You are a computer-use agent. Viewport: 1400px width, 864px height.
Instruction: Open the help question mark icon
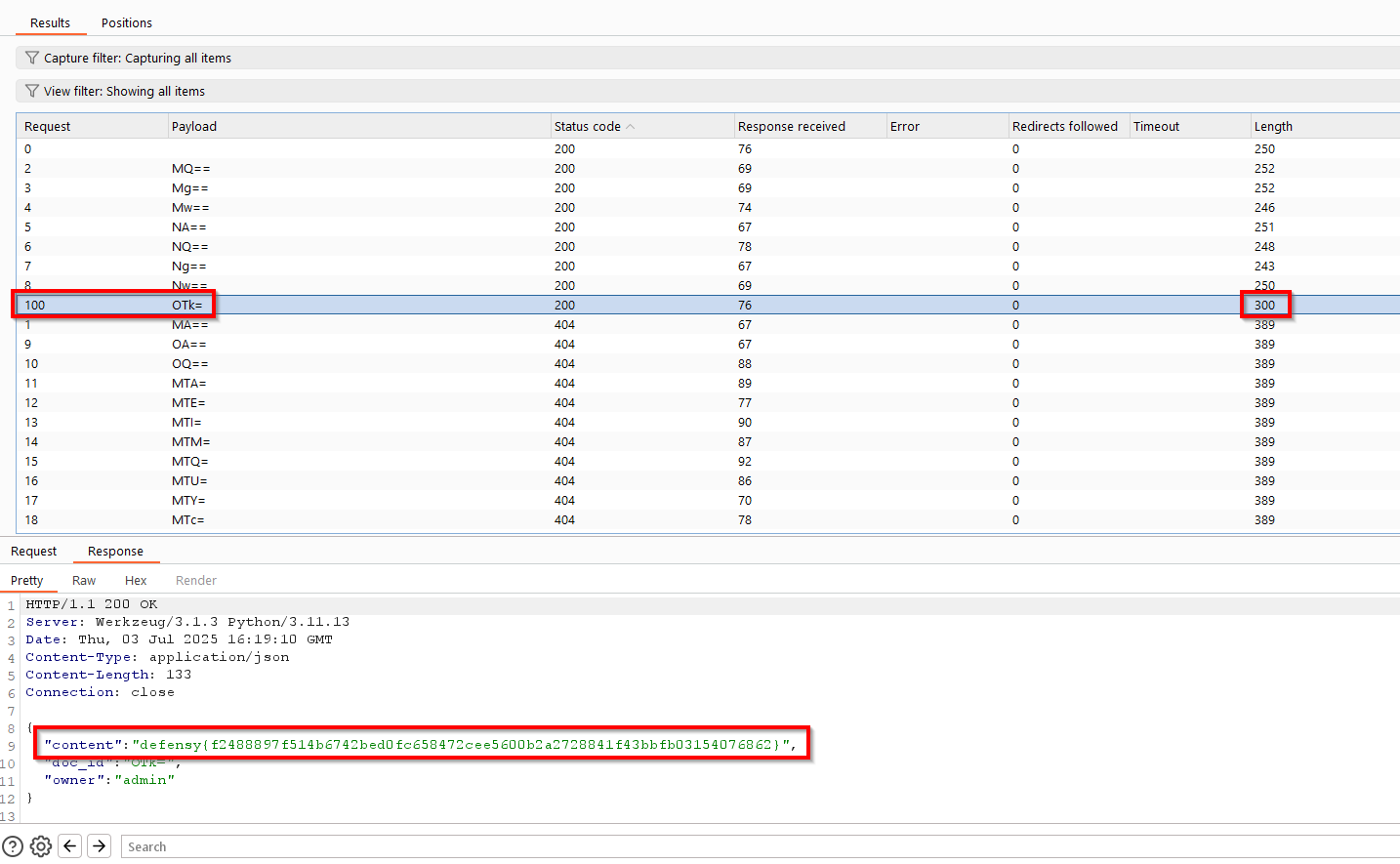tap(13, 846)
